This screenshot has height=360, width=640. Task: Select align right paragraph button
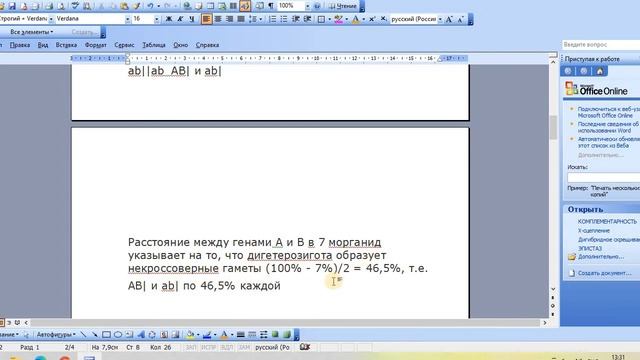230,19
